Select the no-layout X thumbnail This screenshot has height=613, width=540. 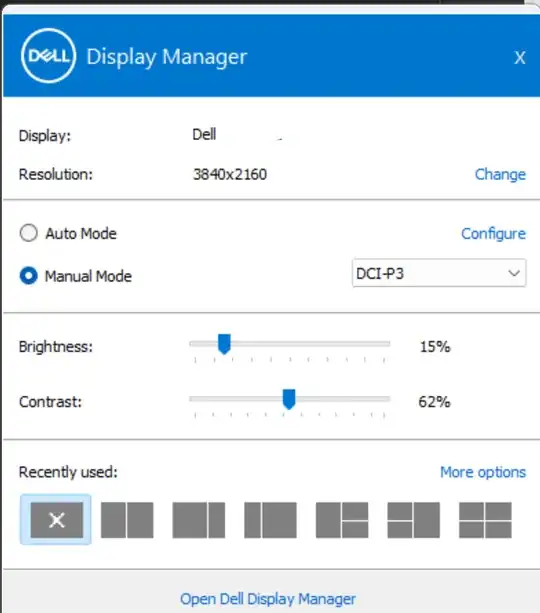click(57, 520)
